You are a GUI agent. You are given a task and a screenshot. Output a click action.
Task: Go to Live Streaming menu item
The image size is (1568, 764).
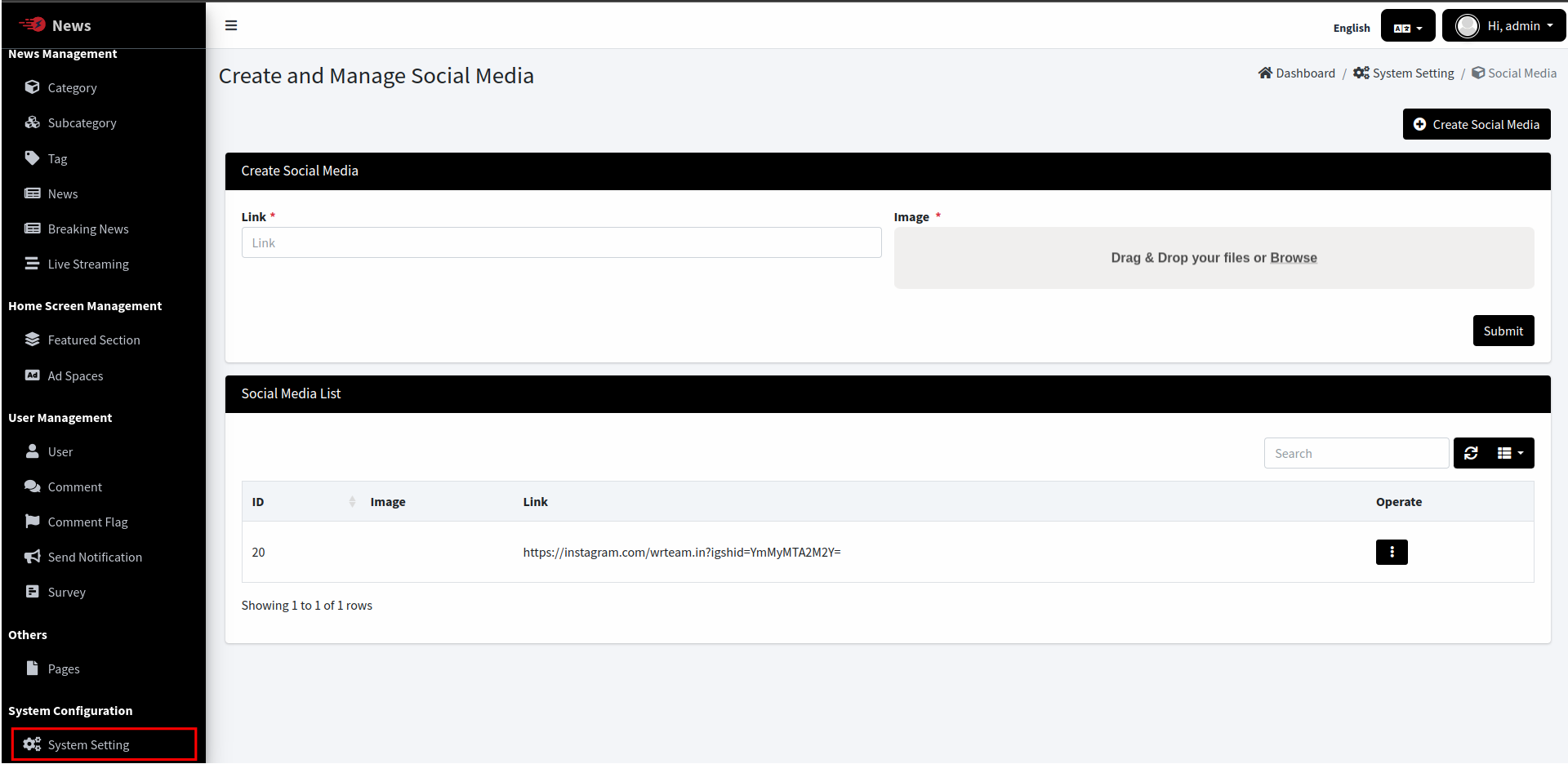coord(88,264)
